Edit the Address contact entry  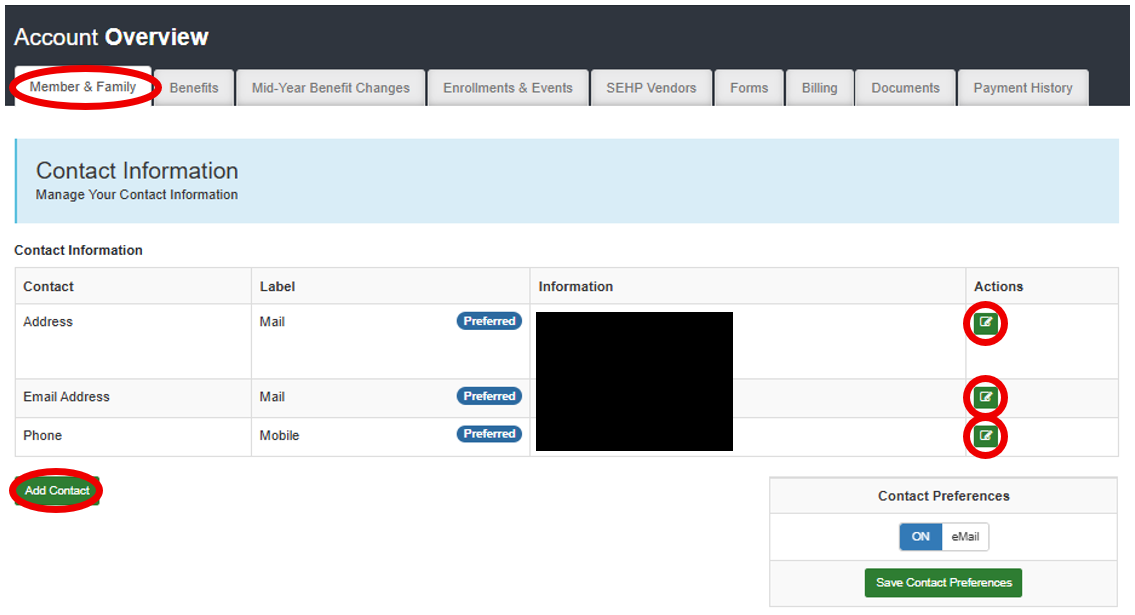tap(986, 323)
